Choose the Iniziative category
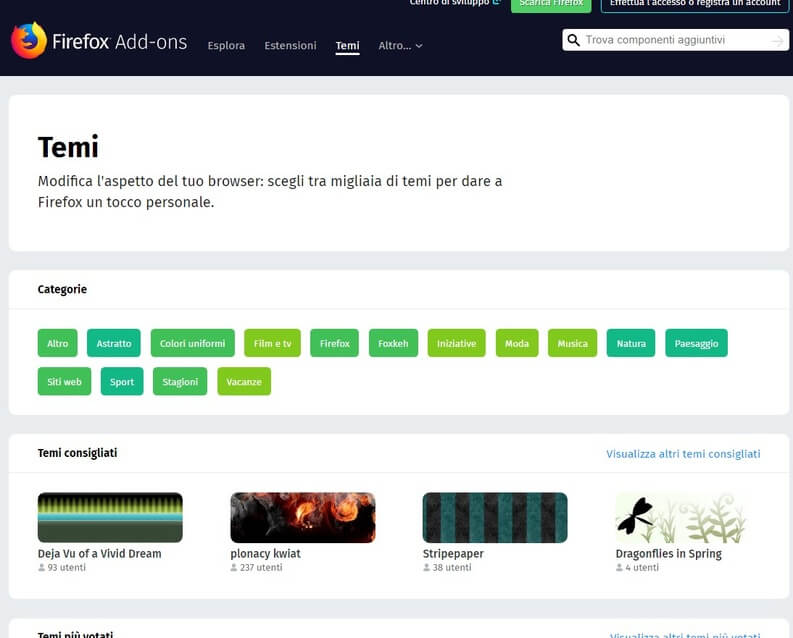This screenshot has height=638, width=793. pyautogui.click(x=456, y=343)
